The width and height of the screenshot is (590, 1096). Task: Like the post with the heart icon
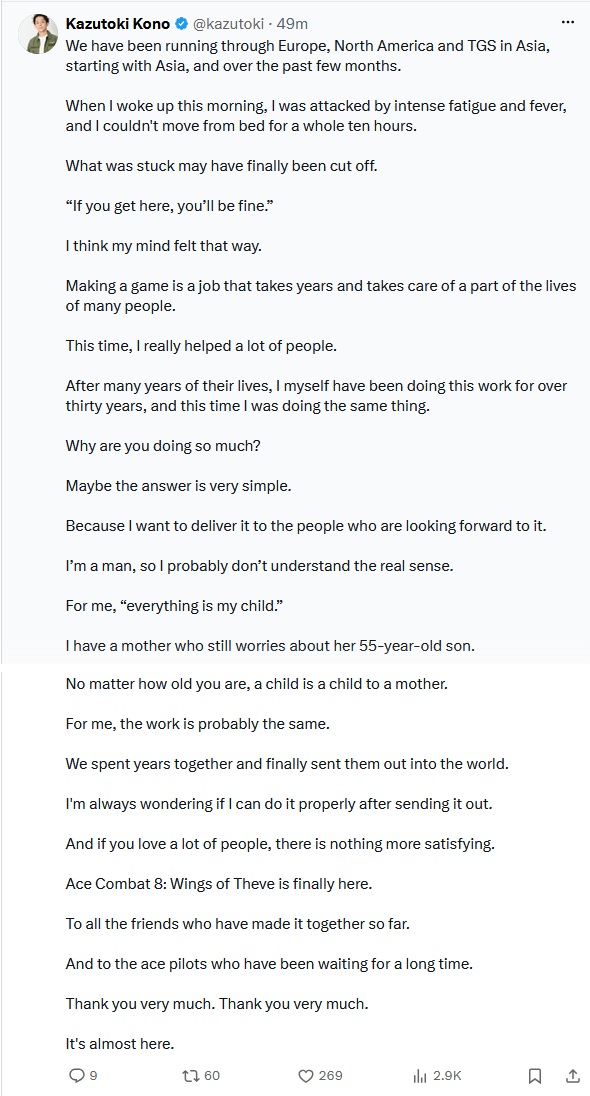tap(305, 1075)
